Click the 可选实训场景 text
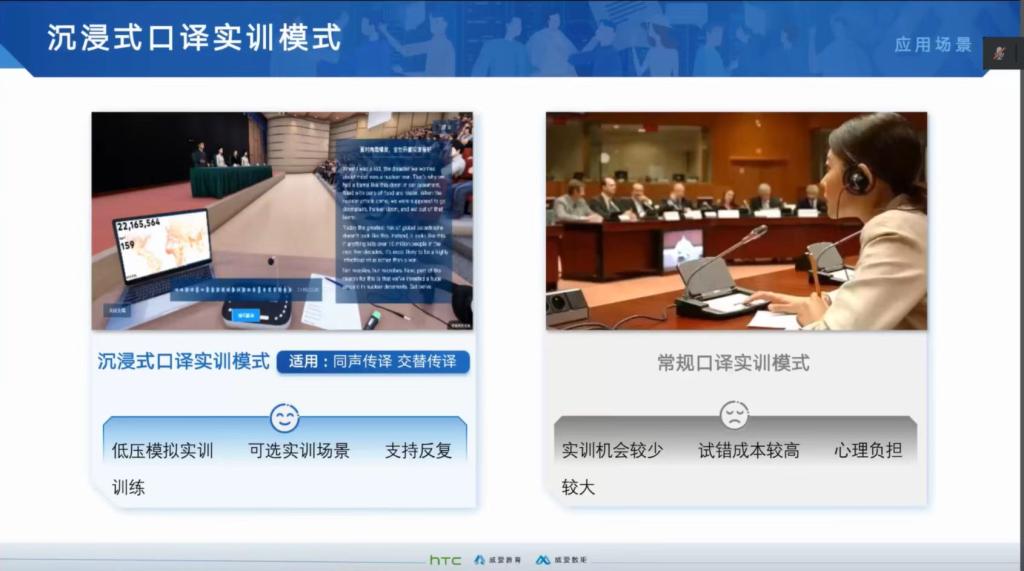This screenshot has width=1024, height=571. coord(299,451)
